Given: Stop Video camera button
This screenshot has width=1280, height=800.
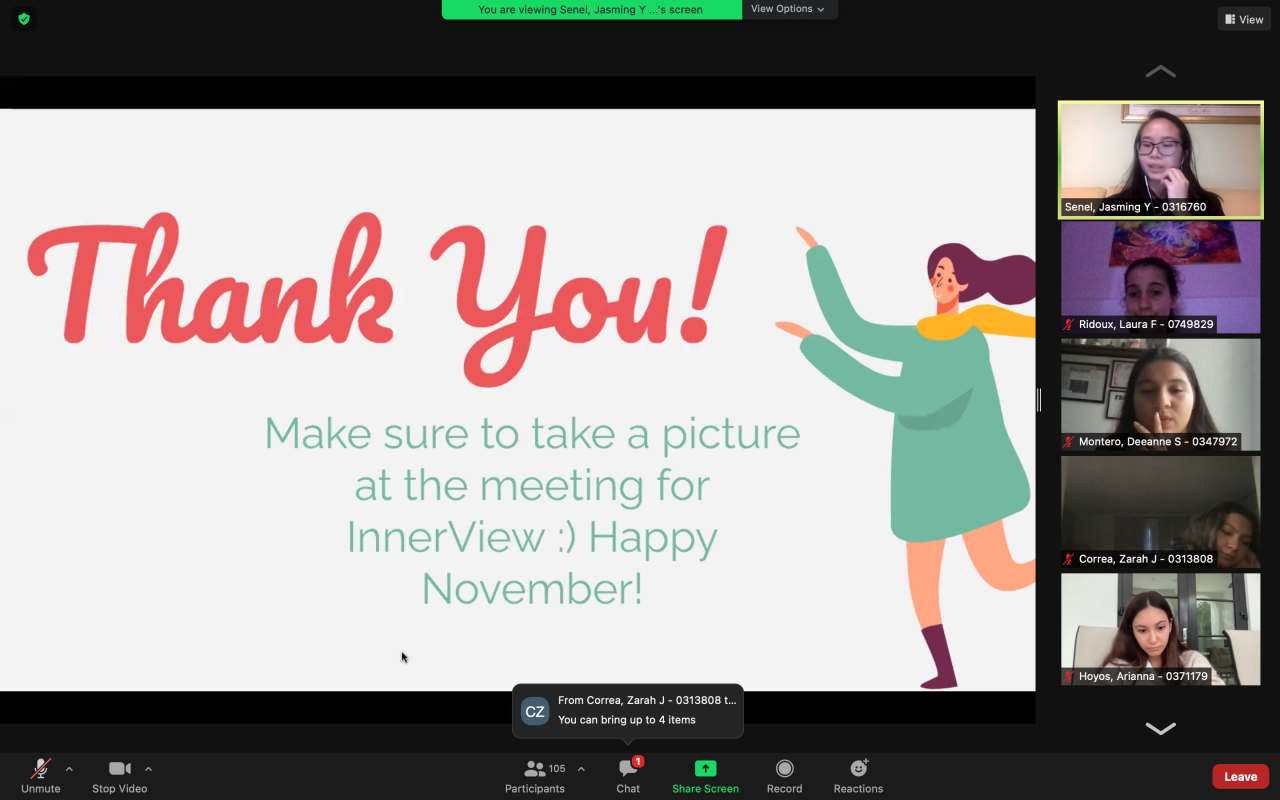Looking at the screenshot, I should 120,775.
